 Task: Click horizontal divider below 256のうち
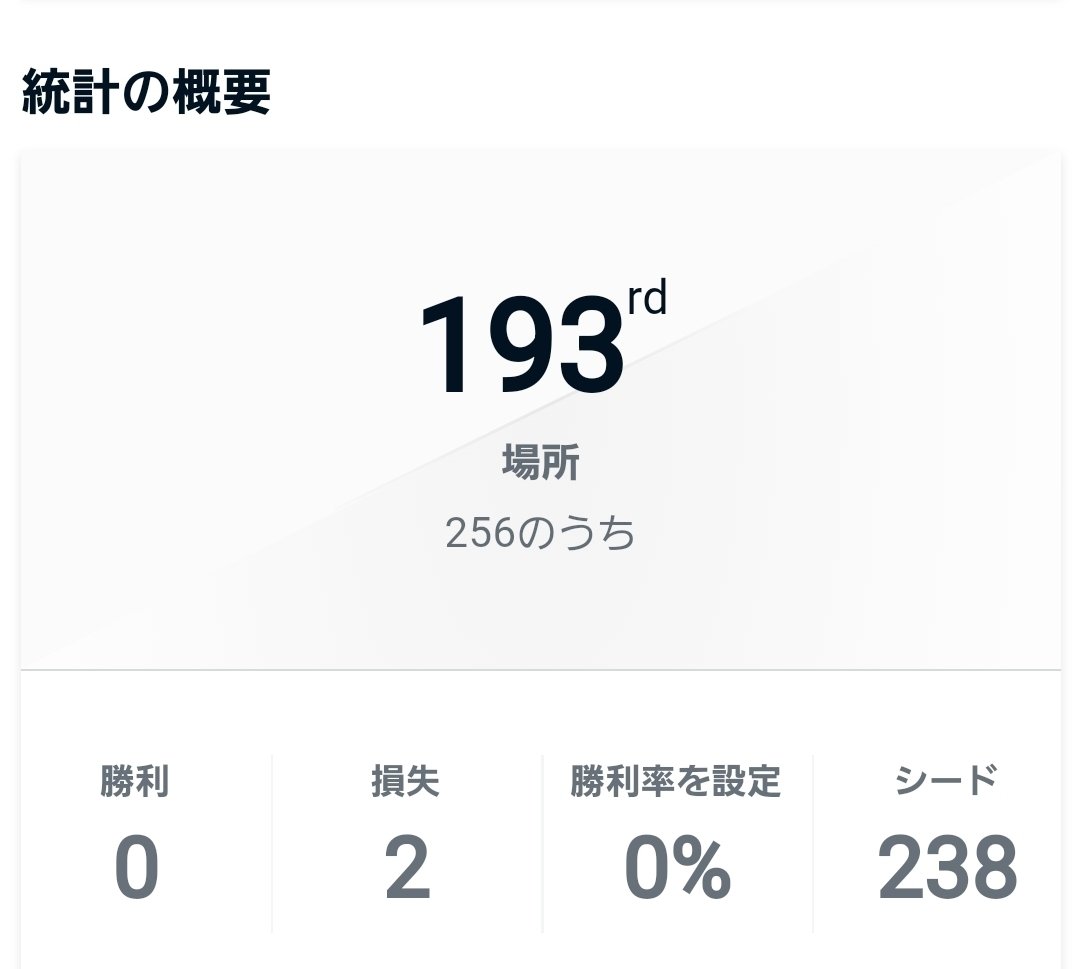pos(540,669)
